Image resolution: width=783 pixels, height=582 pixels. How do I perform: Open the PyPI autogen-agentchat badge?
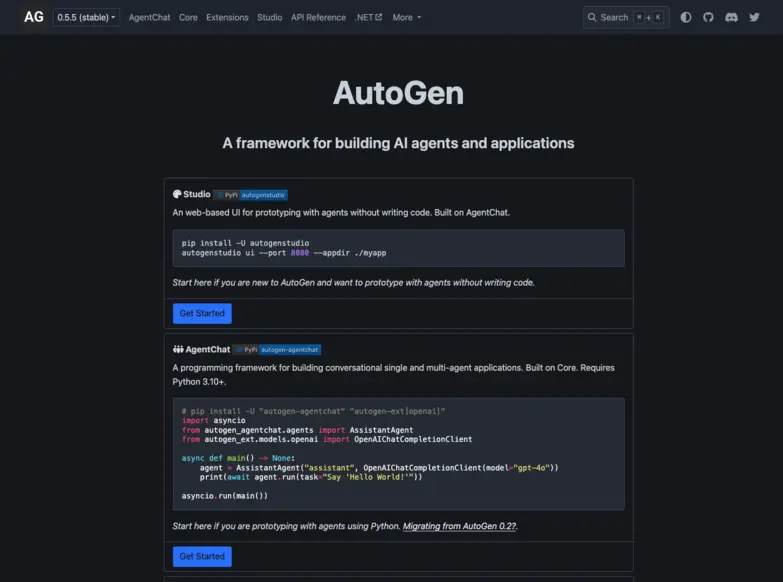pos(277,350)
